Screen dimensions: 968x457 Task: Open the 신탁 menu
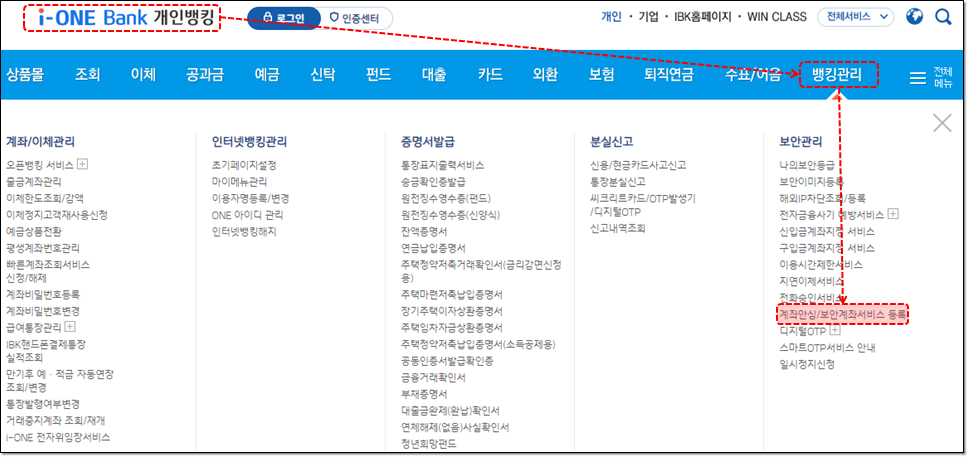(323, 75)
